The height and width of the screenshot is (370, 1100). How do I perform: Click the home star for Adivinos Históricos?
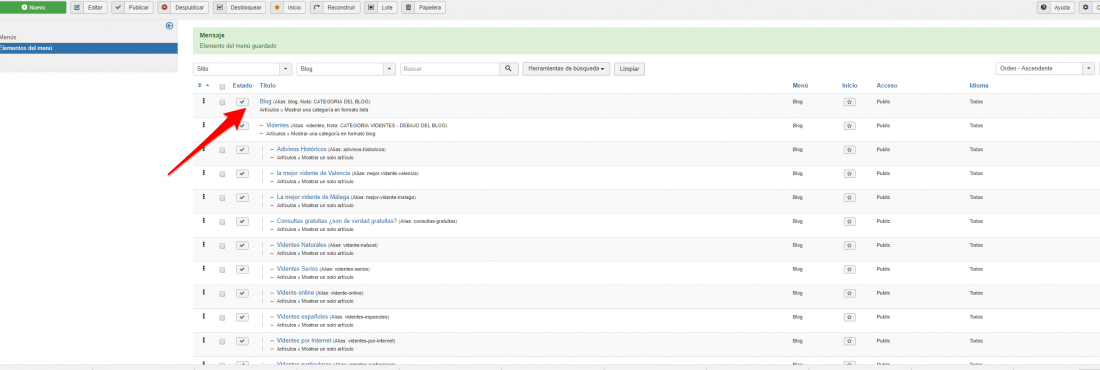tap(850, 150)
